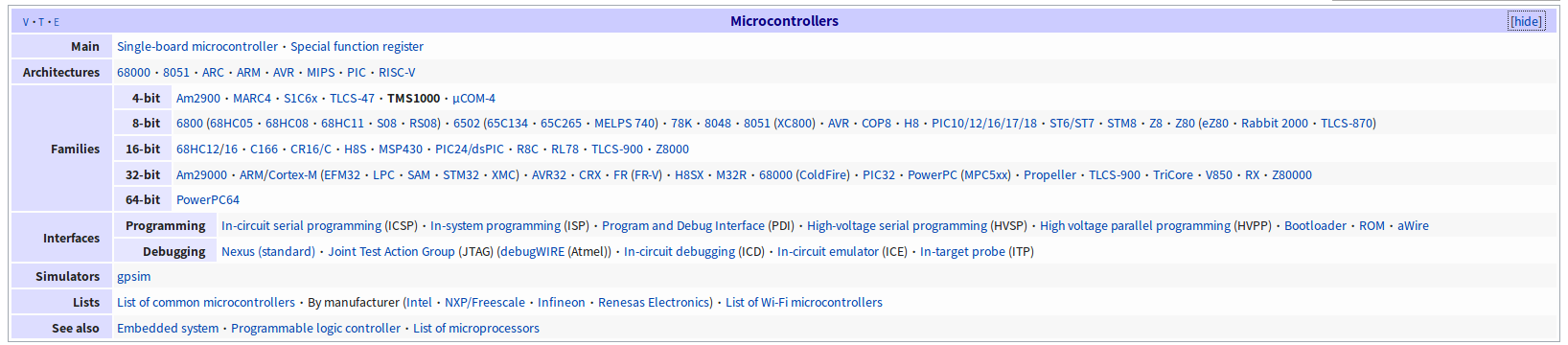Open the Programmable logic controller link
Screen dimensions: 1568x345
[x=315, y=328]
